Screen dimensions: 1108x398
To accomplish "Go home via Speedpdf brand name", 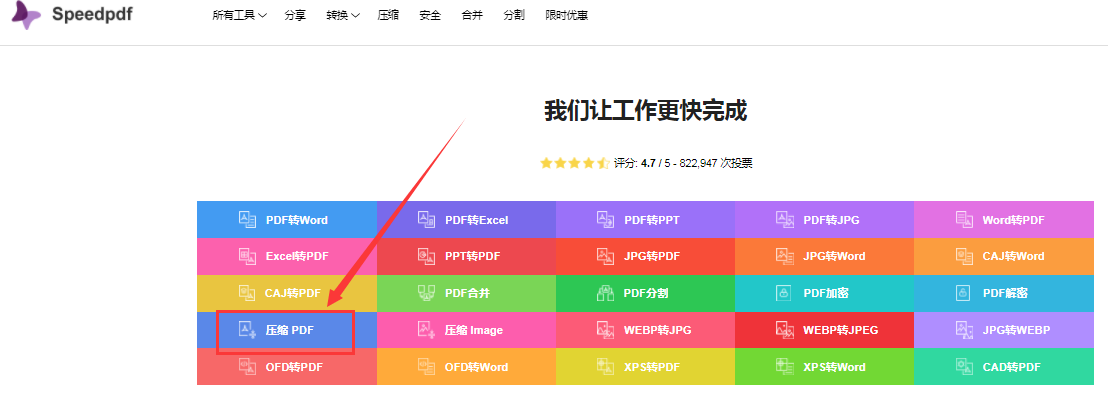I will coord(92,14).
